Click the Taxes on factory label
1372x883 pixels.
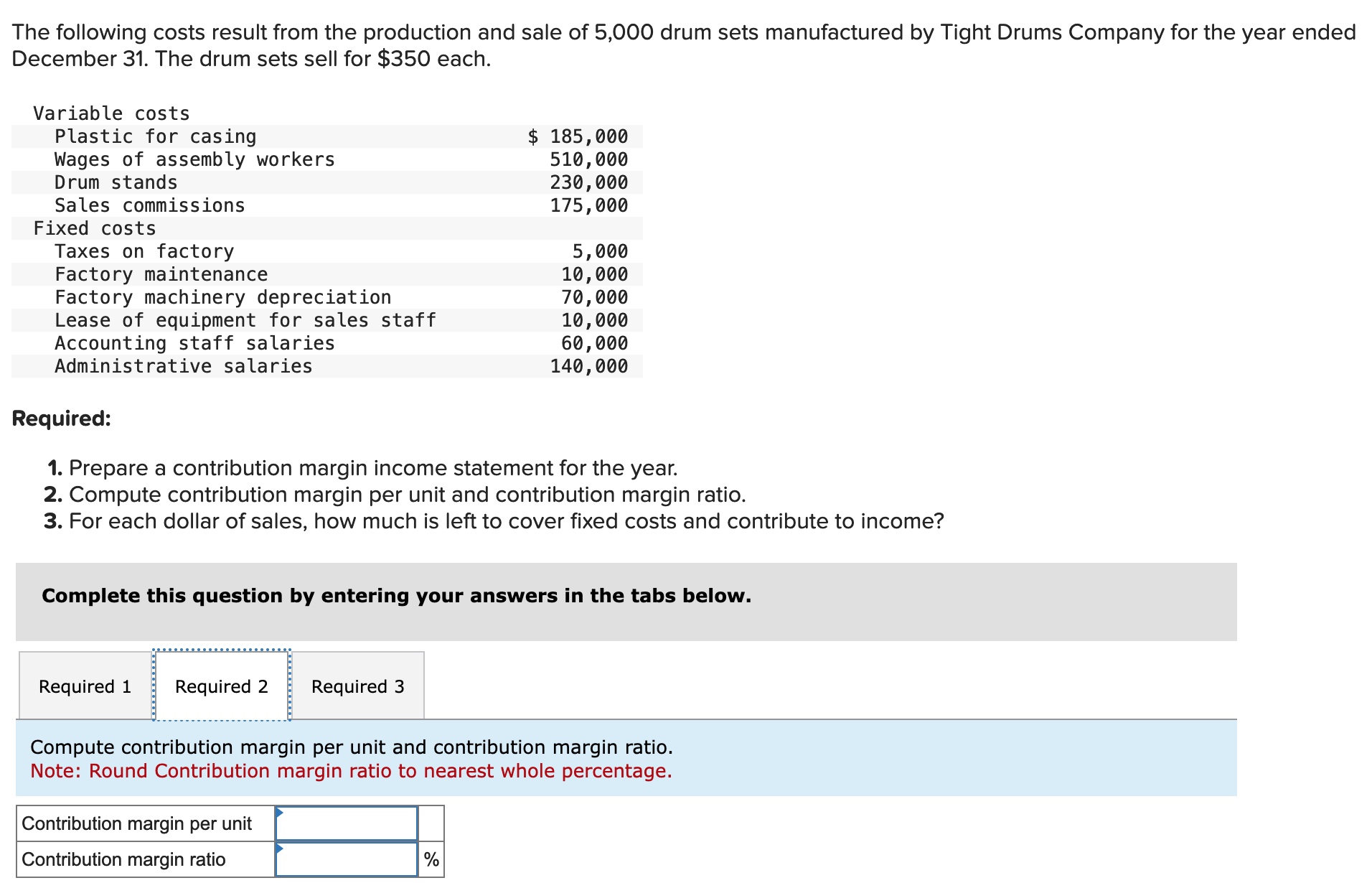point(144,251)
